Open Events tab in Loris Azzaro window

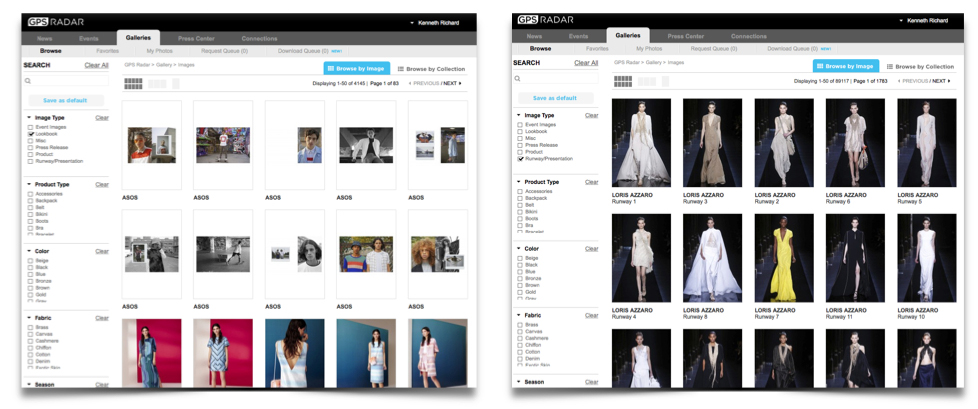coord(578,36)
